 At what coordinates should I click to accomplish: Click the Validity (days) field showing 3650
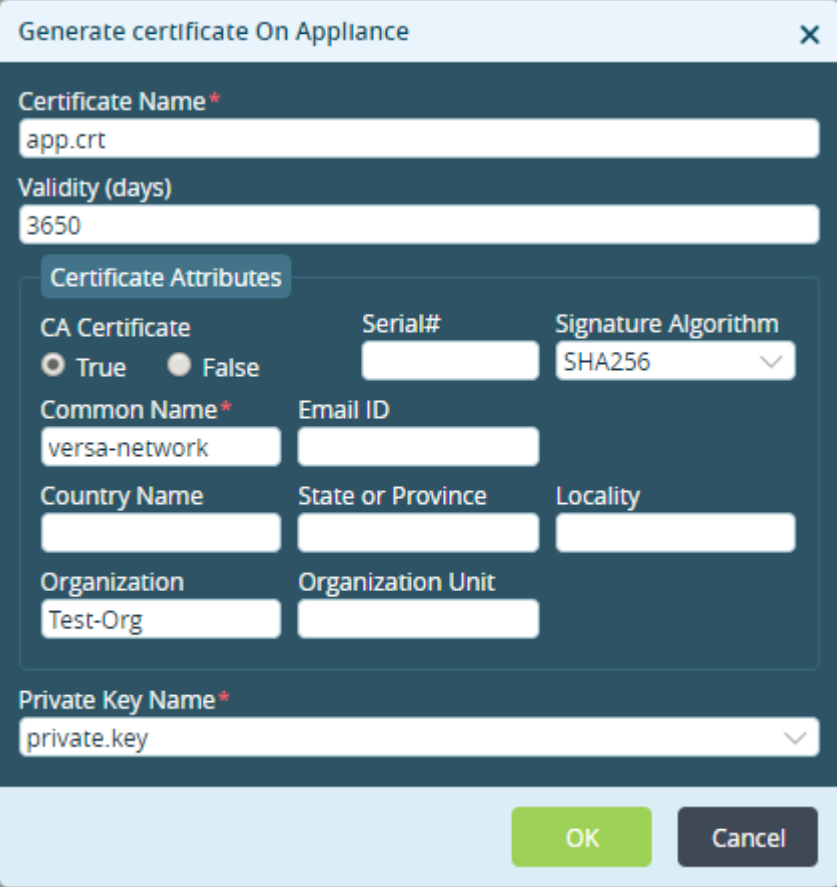419,225
